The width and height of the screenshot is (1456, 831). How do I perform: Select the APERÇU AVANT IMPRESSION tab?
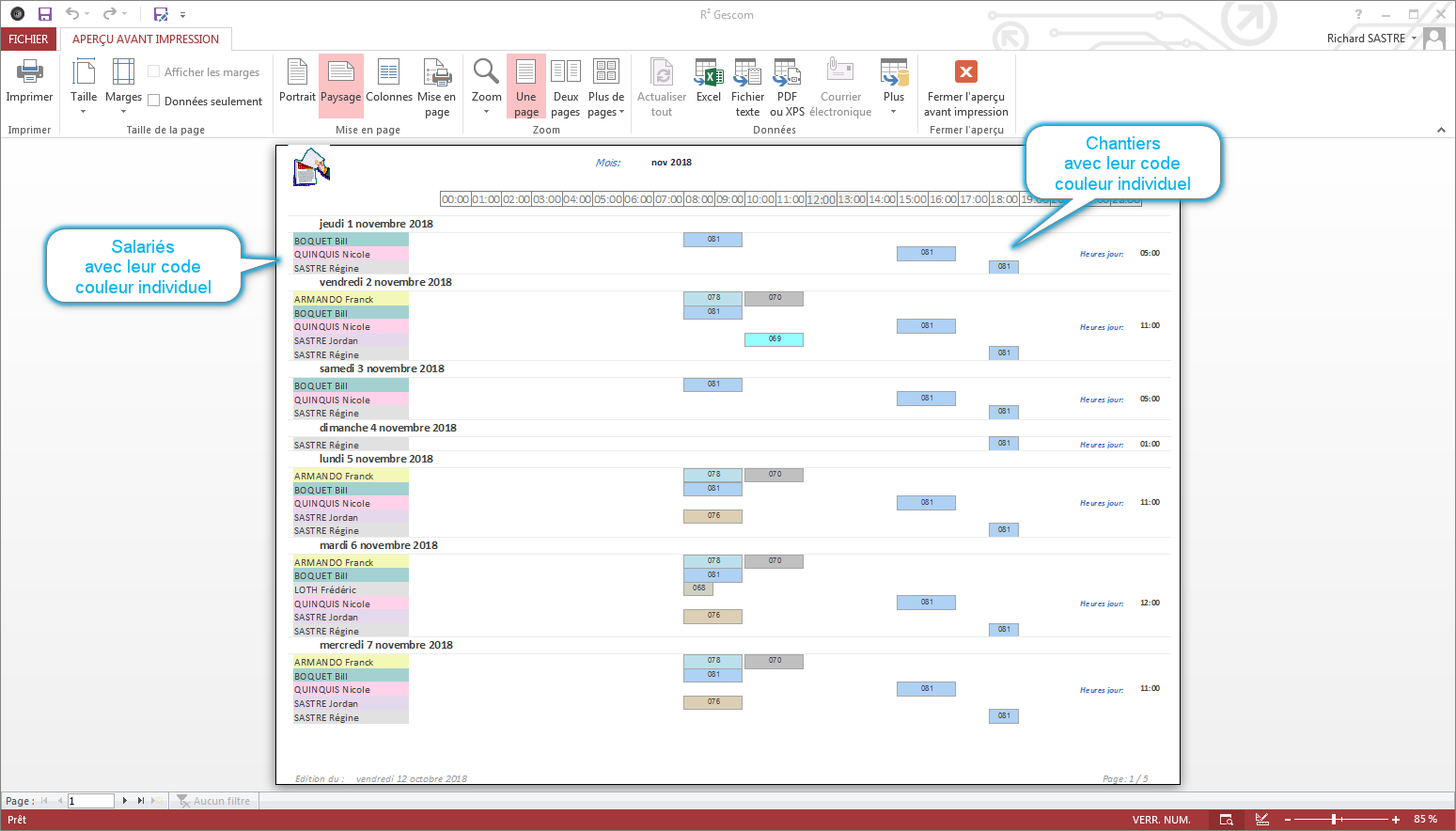click(x=146, y=39)
